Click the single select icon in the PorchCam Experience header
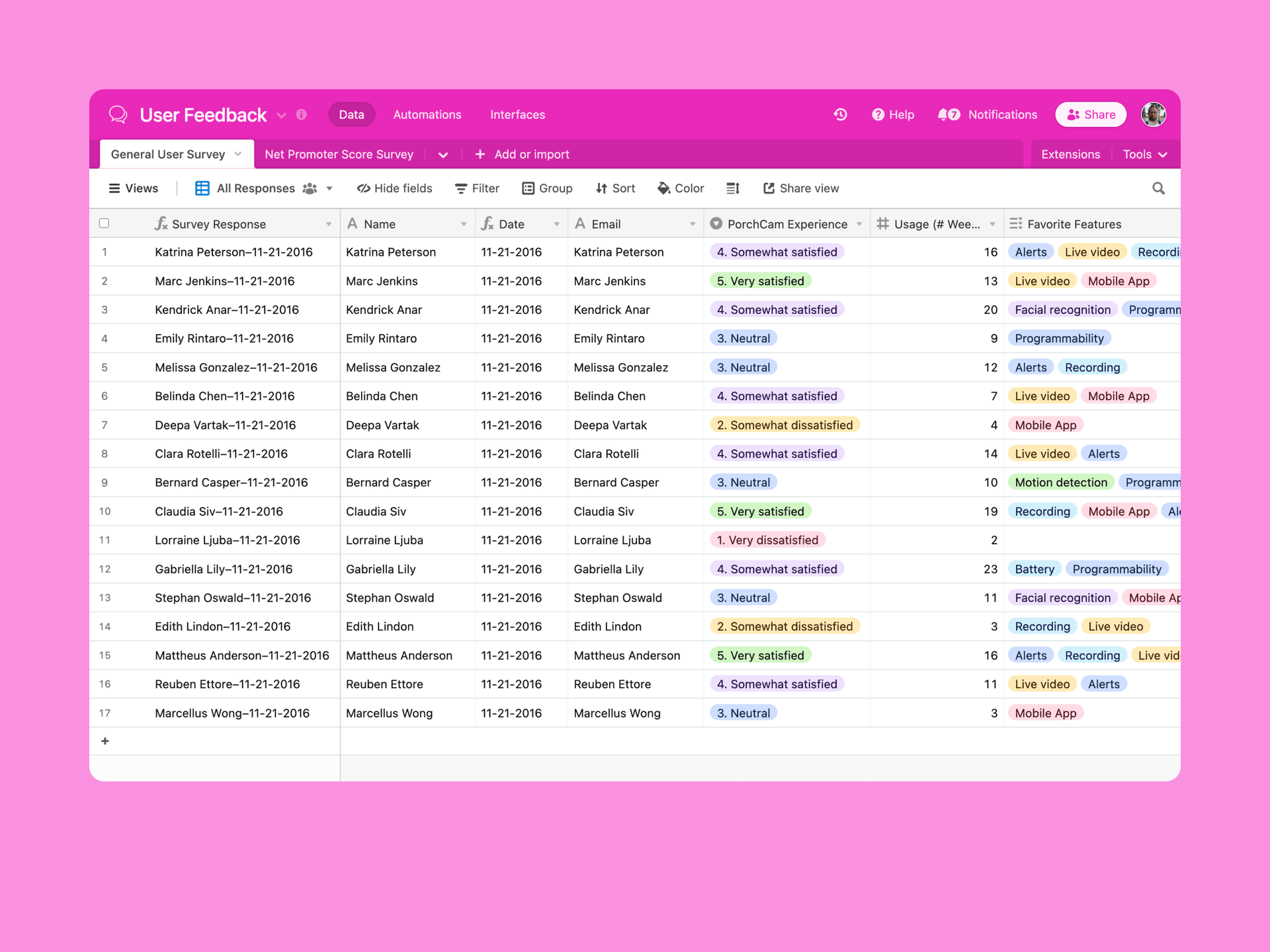1270x952 pixels. click(x=716, y=223)
